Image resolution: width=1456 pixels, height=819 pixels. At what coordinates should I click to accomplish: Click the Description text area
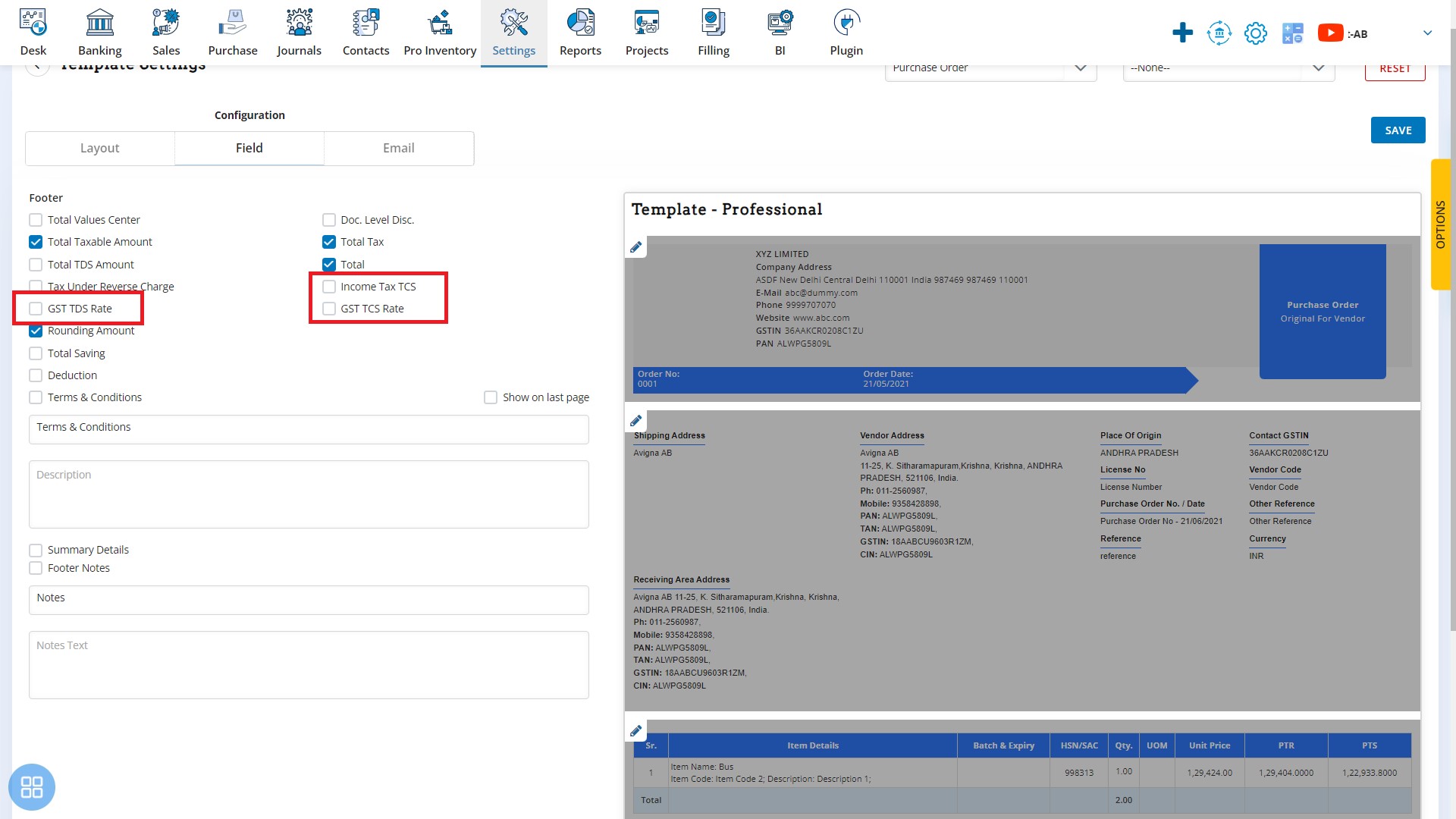[x=309, y=494]
